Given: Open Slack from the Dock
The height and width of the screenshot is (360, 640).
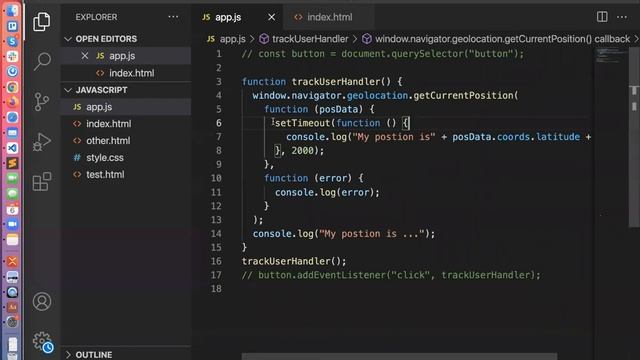Looking at the screenshot, I should [12, 56].
